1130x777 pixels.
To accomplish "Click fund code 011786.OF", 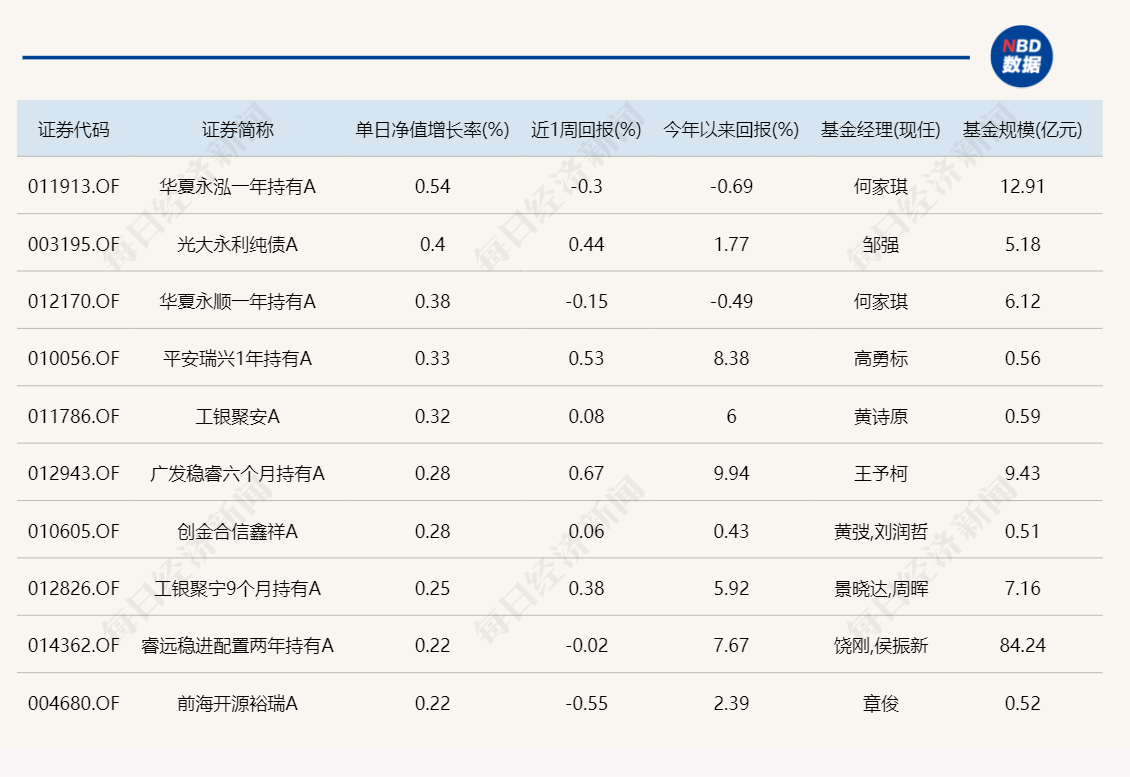I will point(74,417).
